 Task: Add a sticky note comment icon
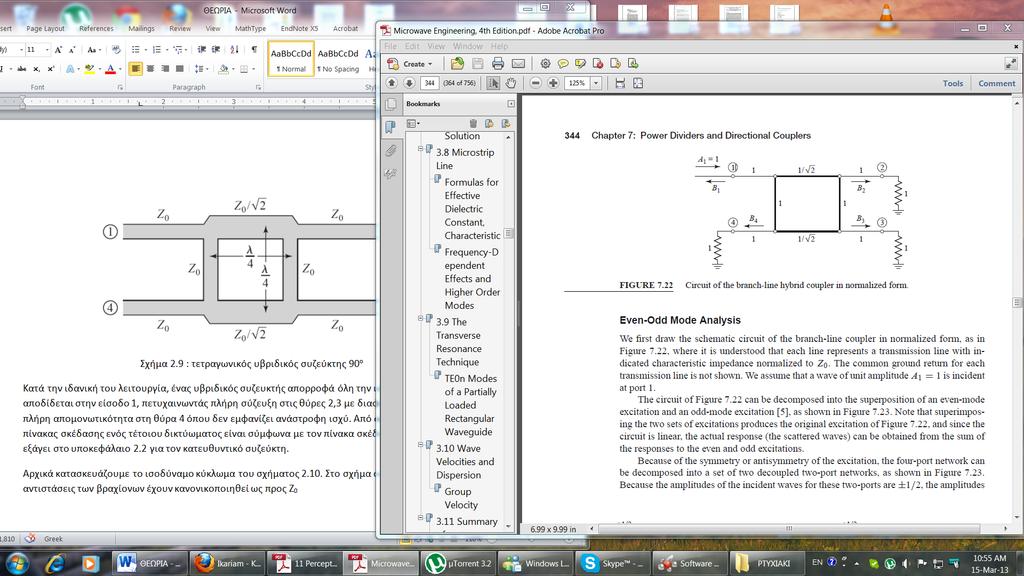tap(563, 63)
